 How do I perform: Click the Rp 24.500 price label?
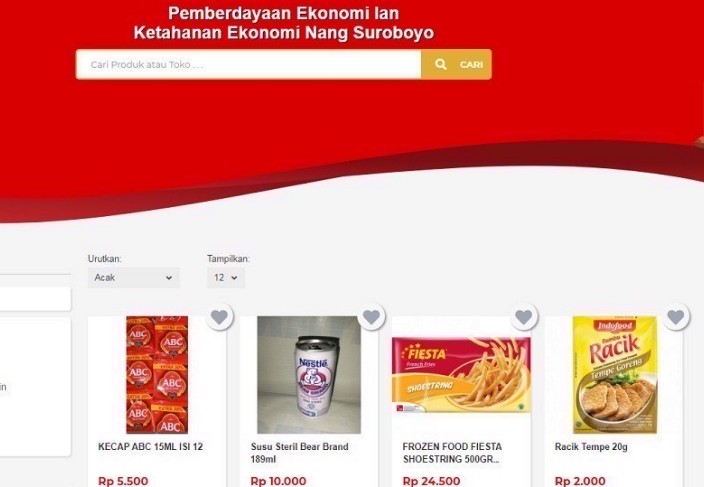(x=431, y=481)
